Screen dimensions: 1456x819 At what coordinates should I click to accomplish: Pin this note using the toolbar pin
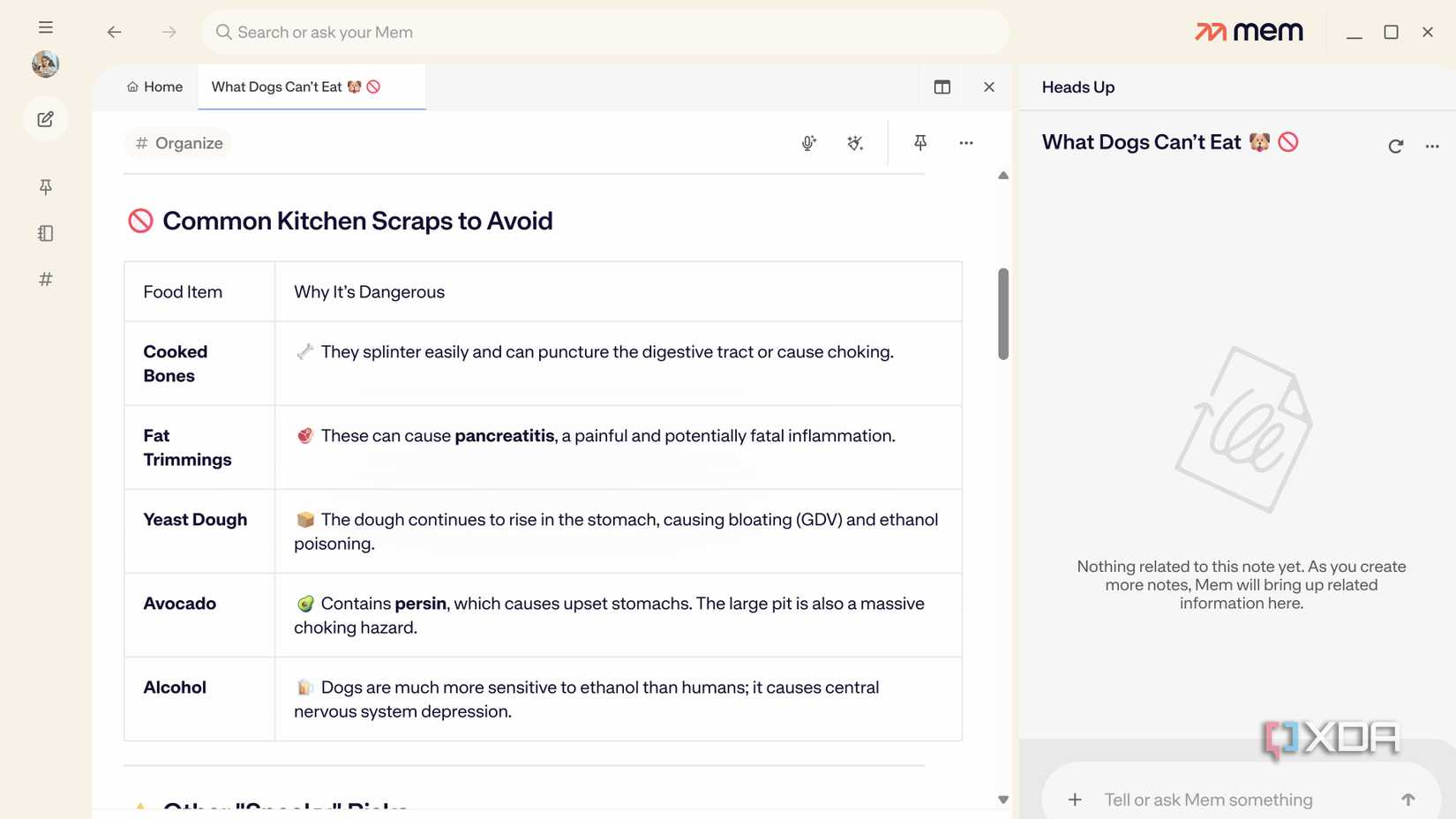(920, 143)
